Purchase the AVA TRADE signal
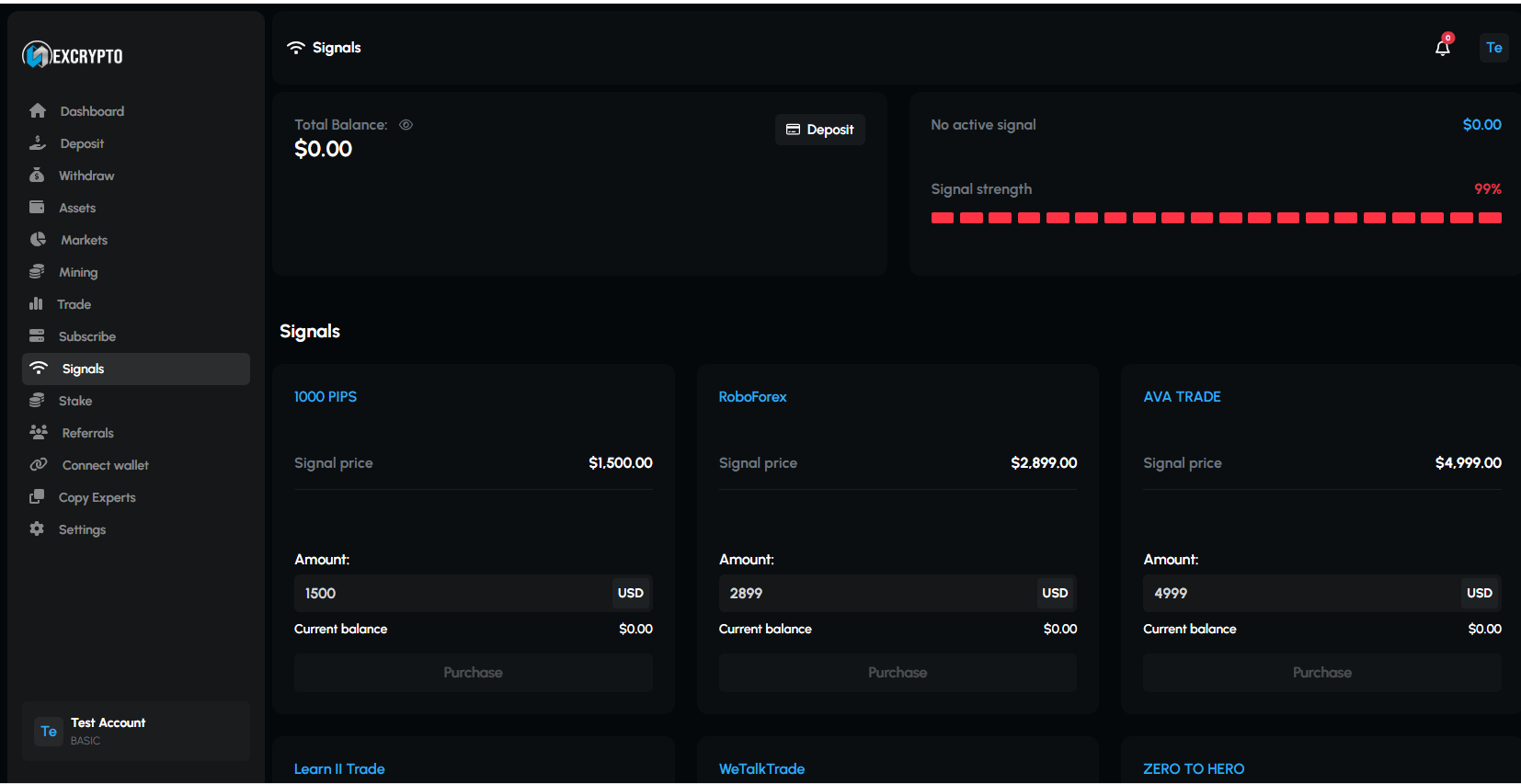The width and height of the screenshot is (1521, 784). point(1322,672)
